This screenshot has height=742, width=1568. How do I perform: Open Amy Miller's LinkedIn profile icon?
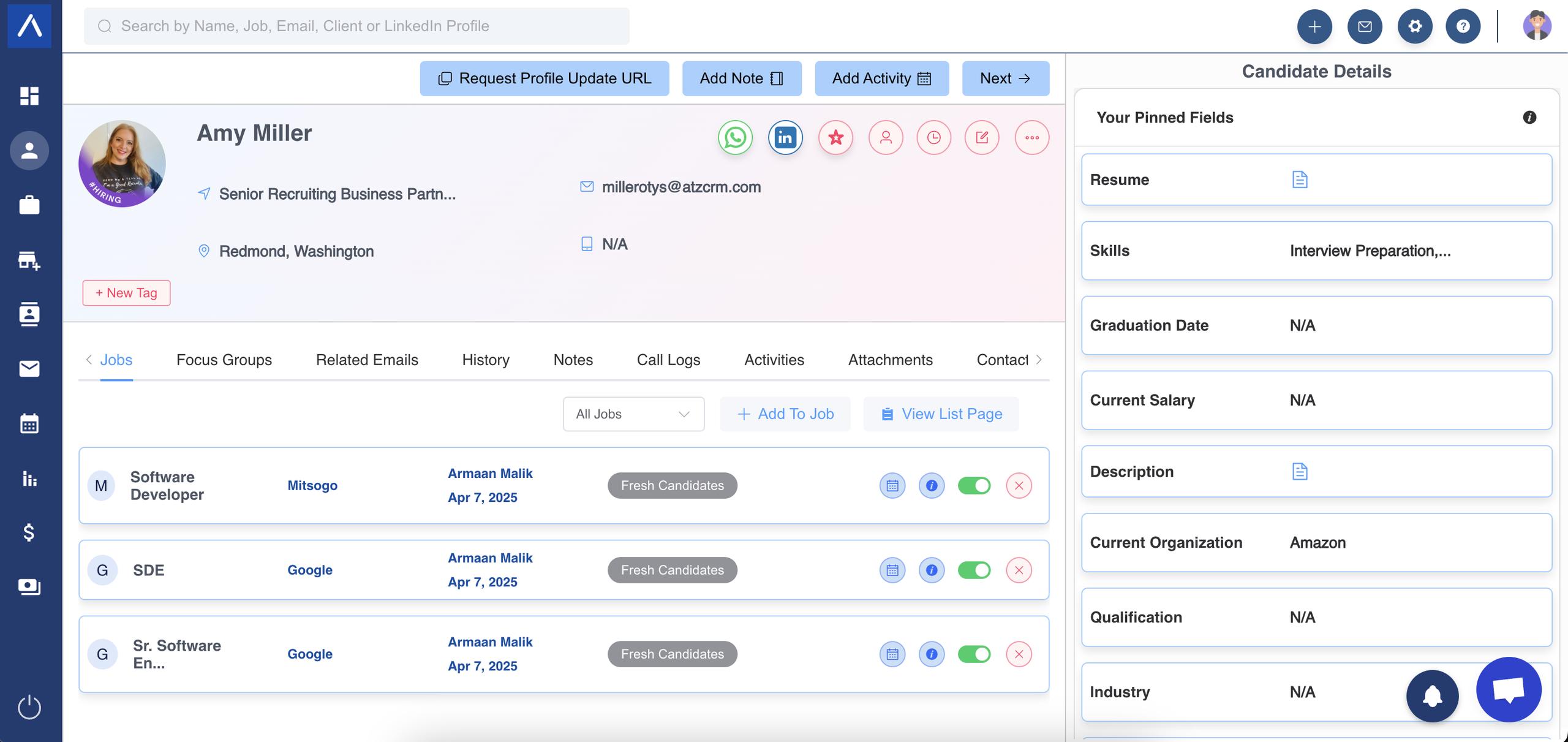(x=785, y=138)
